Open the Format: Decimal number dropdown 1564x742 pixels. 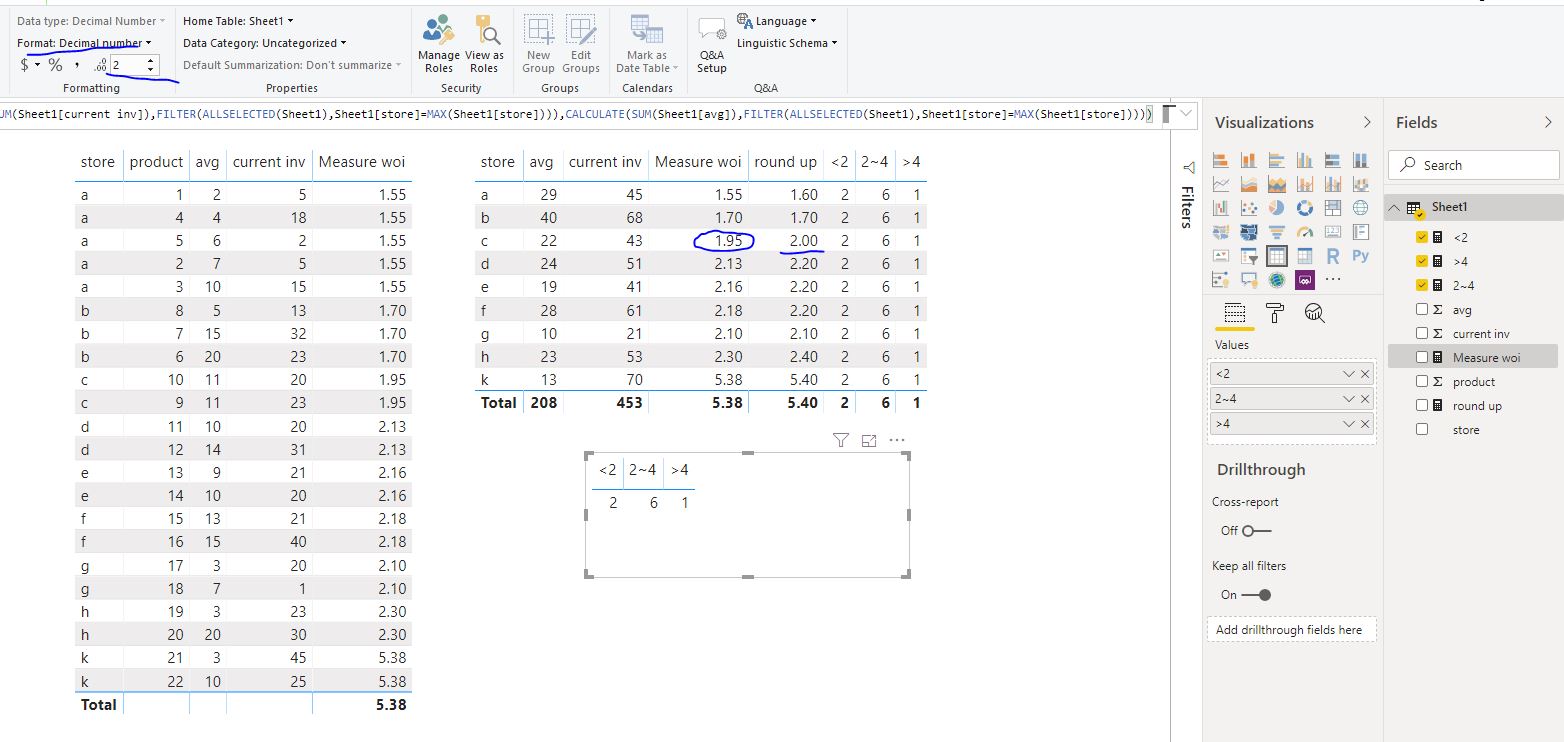point(85,43)
